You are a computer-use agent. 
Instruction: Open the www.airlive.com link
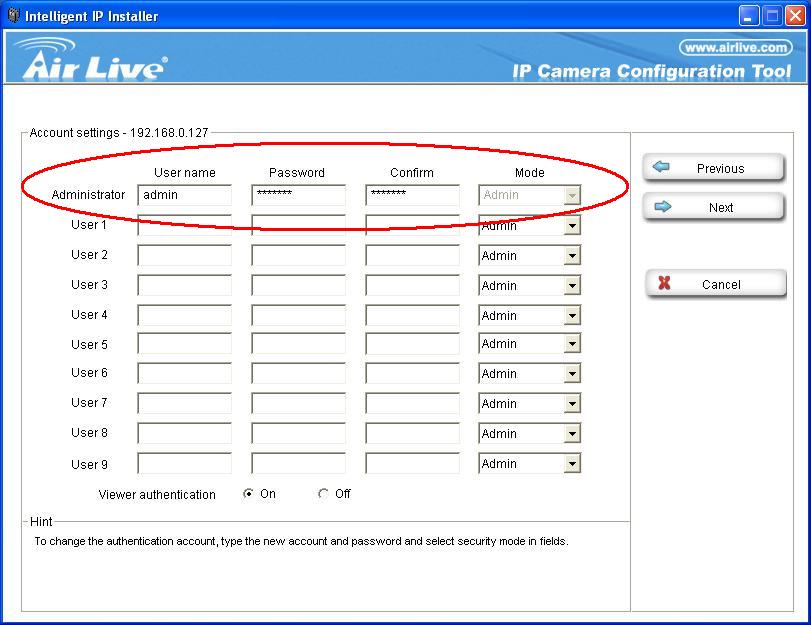point(736,47)
